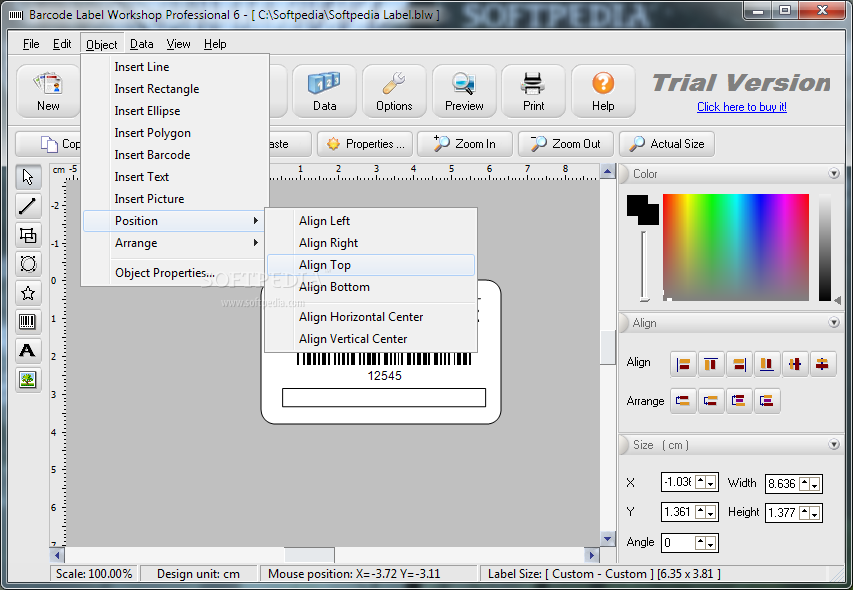
Task: Choose Align Vertical Center
Action: pos(371,339)
